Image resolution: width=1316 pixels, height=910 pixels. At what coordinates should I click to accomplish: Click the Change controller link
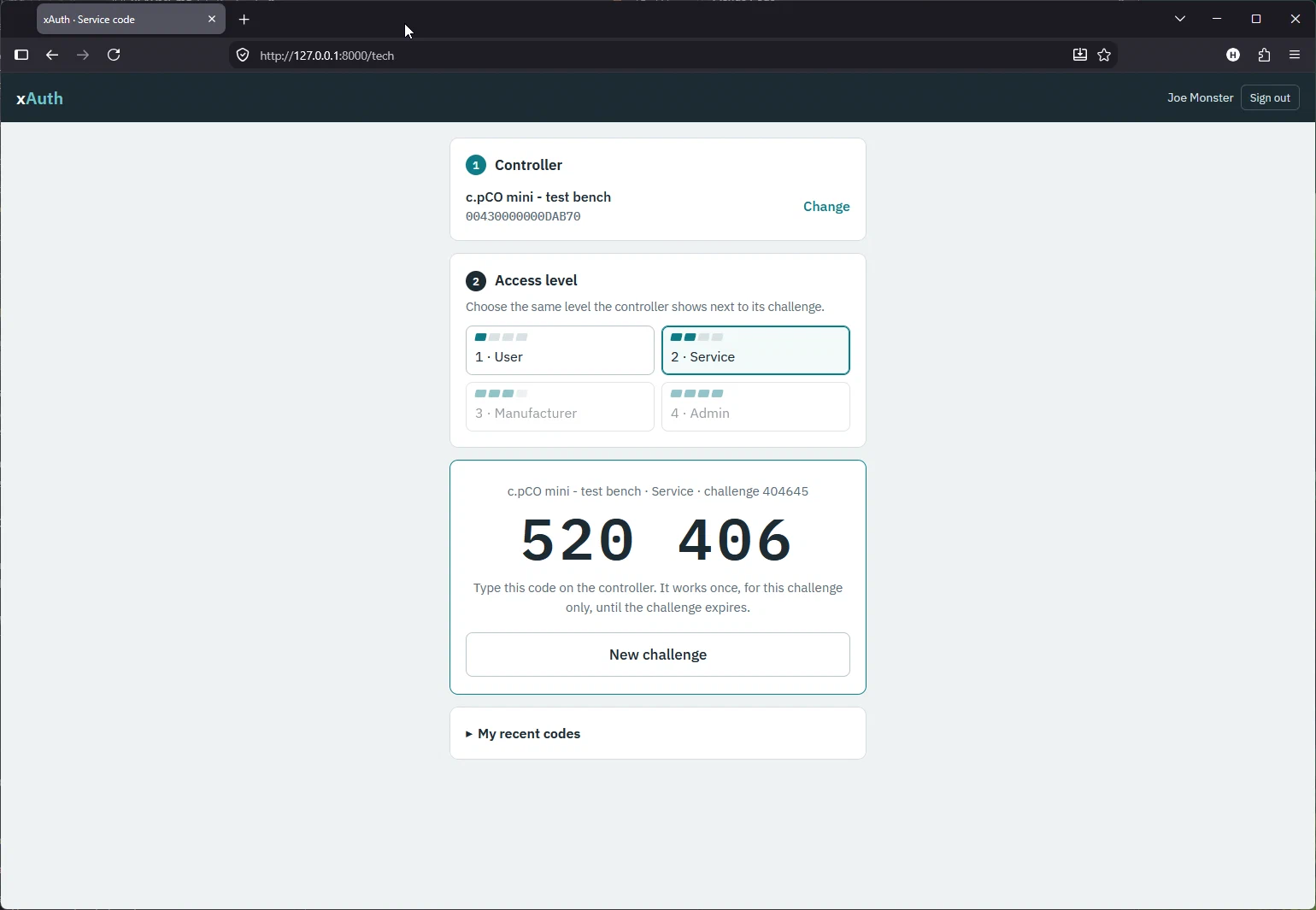(x=826, y=207)
